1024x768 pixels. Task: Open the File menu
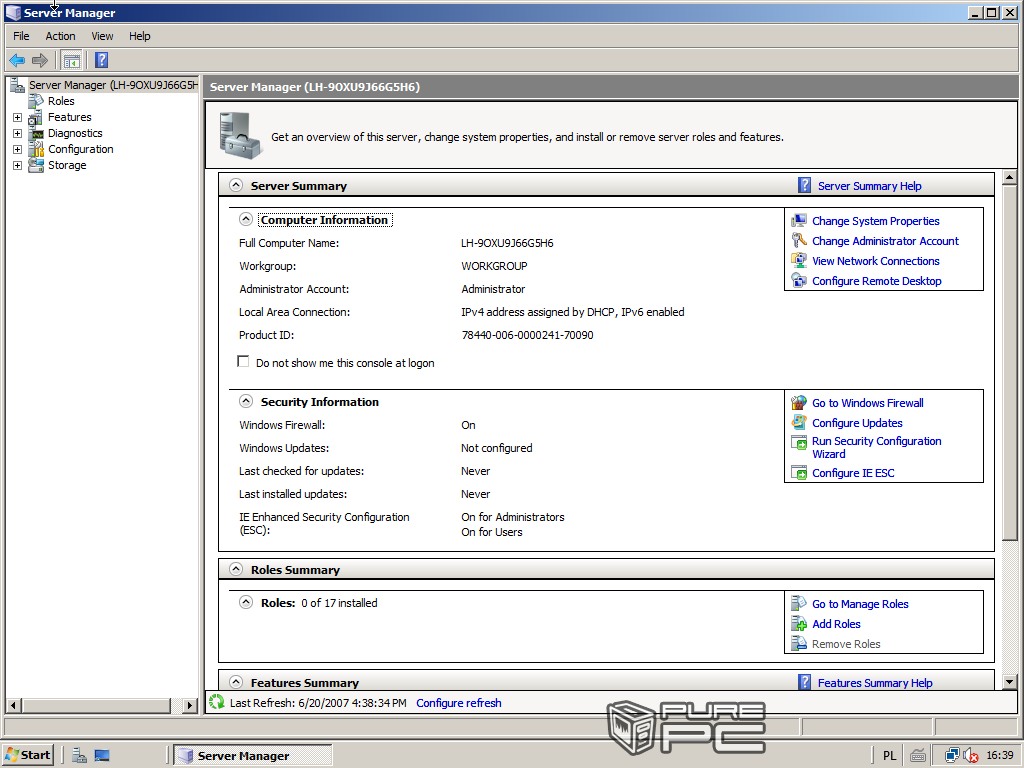tap(21, 36)
